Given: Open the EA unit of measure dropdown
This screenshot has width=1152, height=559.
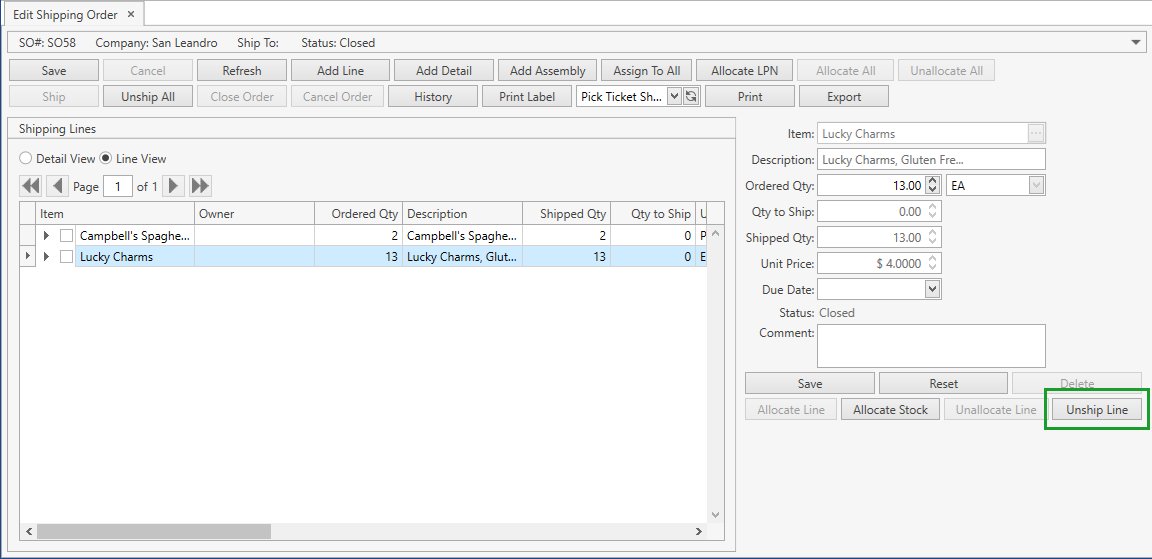Looking at the screenshot, I should click(x=1036, y=186).
